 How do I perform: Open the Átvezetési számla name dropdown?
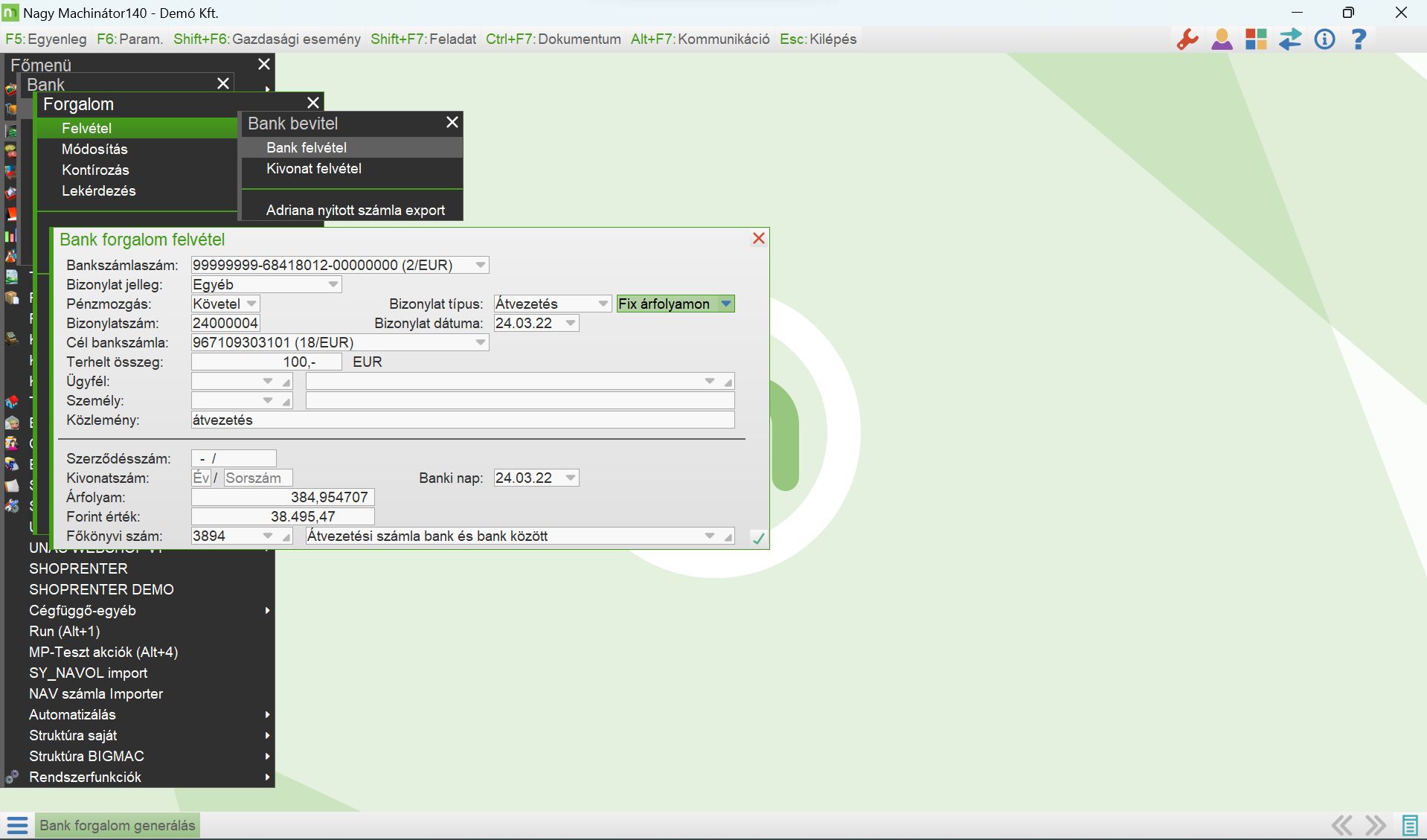pyautogui.click(x=710, y=536)
